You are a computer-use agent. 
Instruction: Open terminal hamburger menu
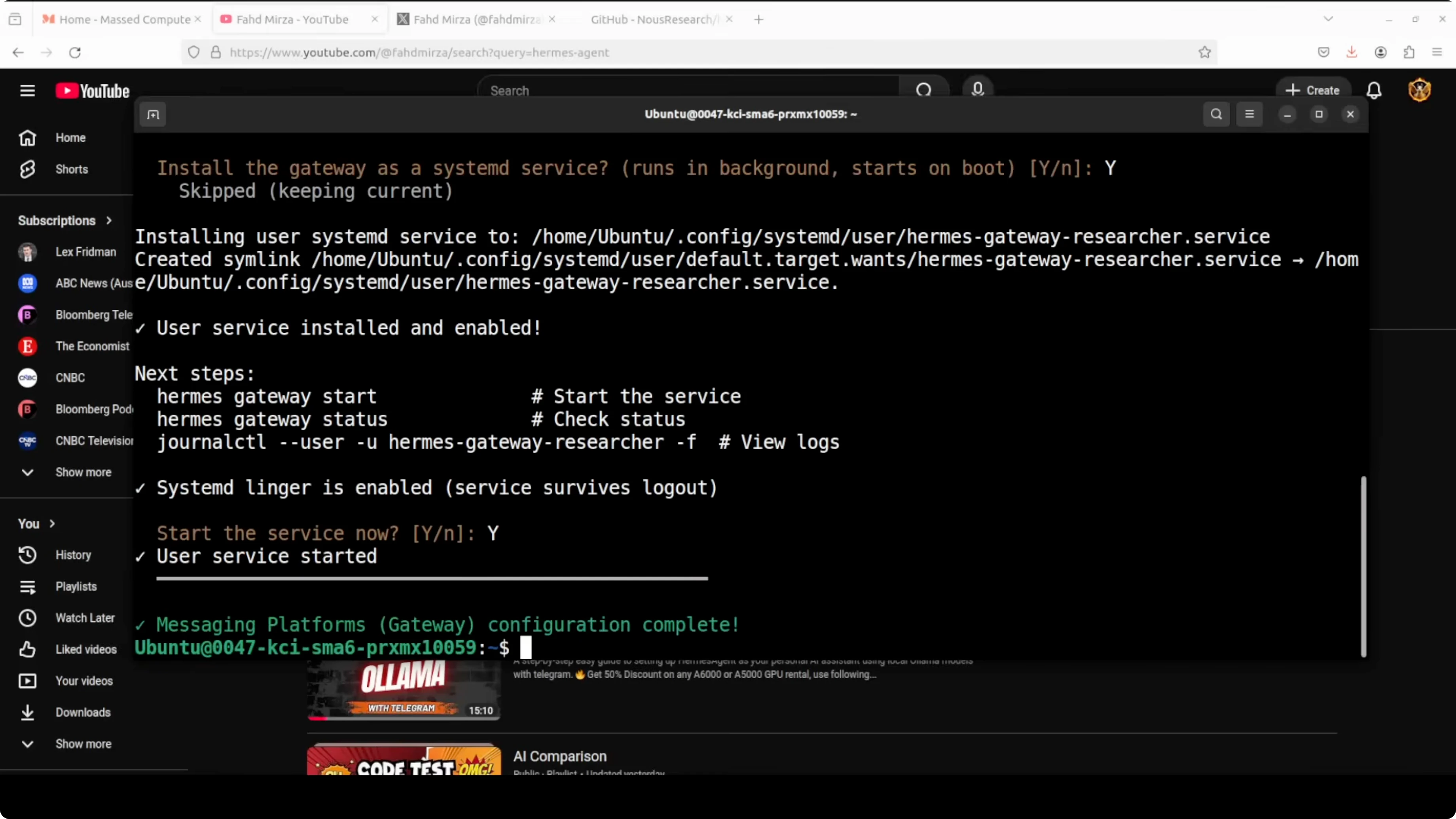point(1250,114)
